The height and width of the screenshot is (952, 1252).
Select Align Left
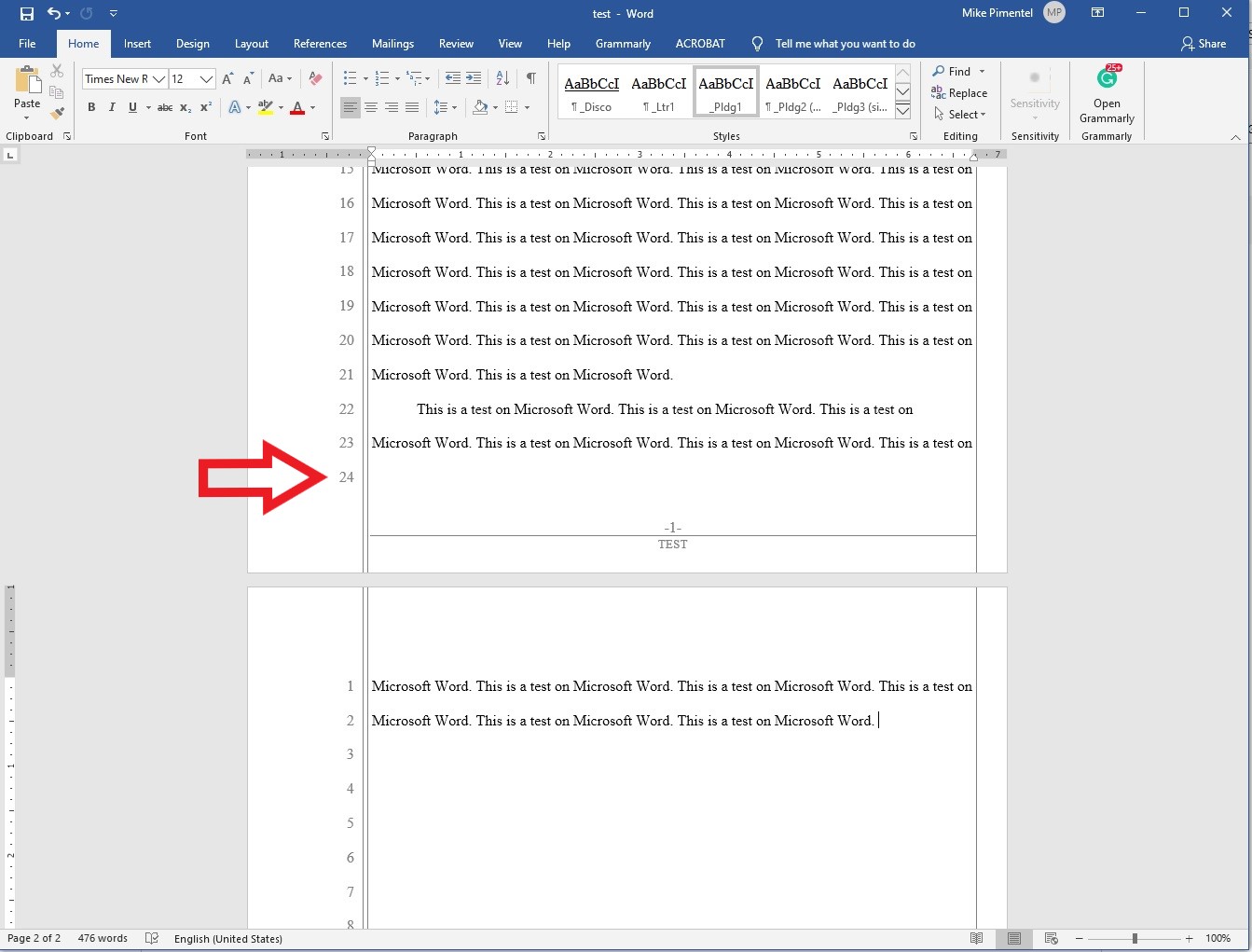[x=350, y=107]
